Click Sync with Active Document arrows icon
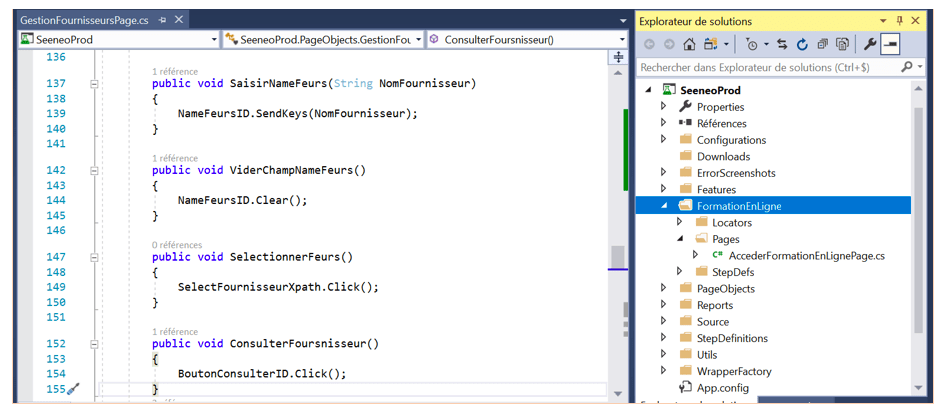 point(782,44)
